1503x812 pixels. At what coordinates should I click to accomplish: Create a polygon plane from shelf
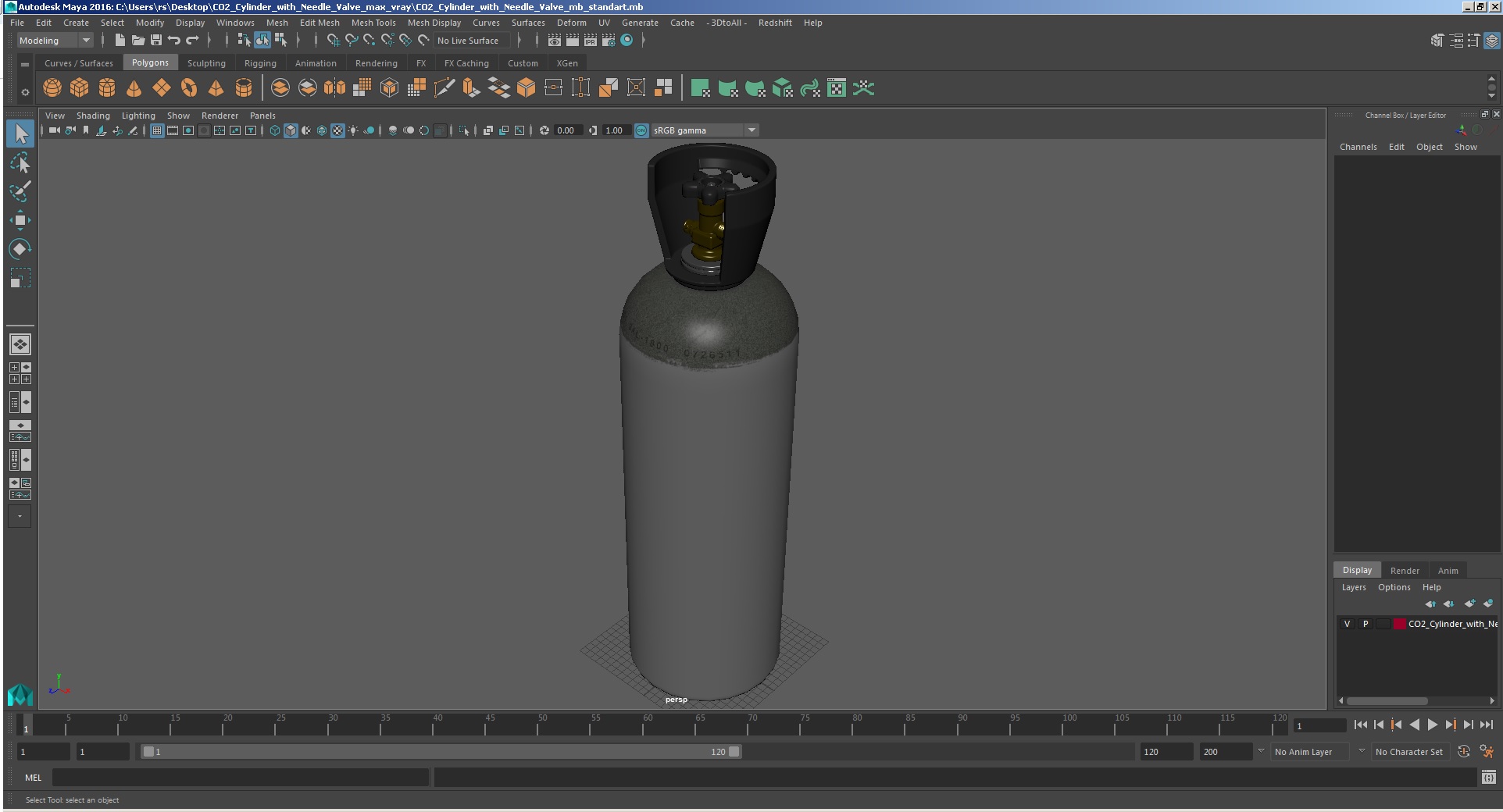[162, 88]
